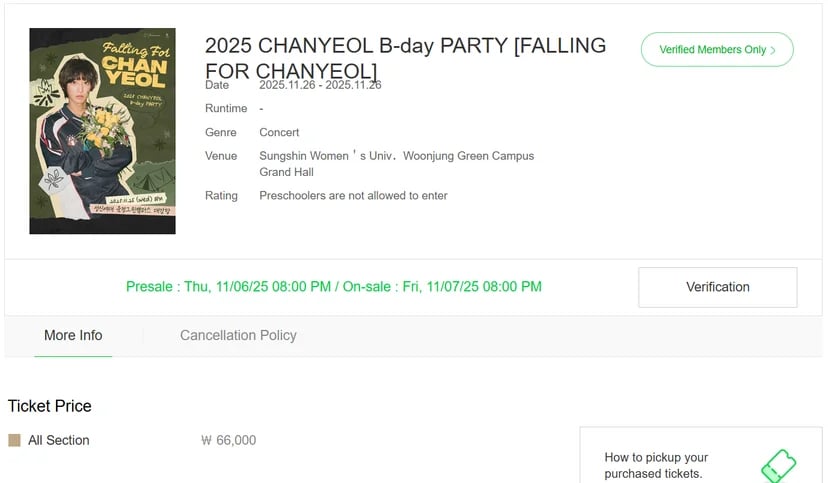Open the Cancellation Policy tab
This screenshot has height=483, width=828.
tap(238, 335)
